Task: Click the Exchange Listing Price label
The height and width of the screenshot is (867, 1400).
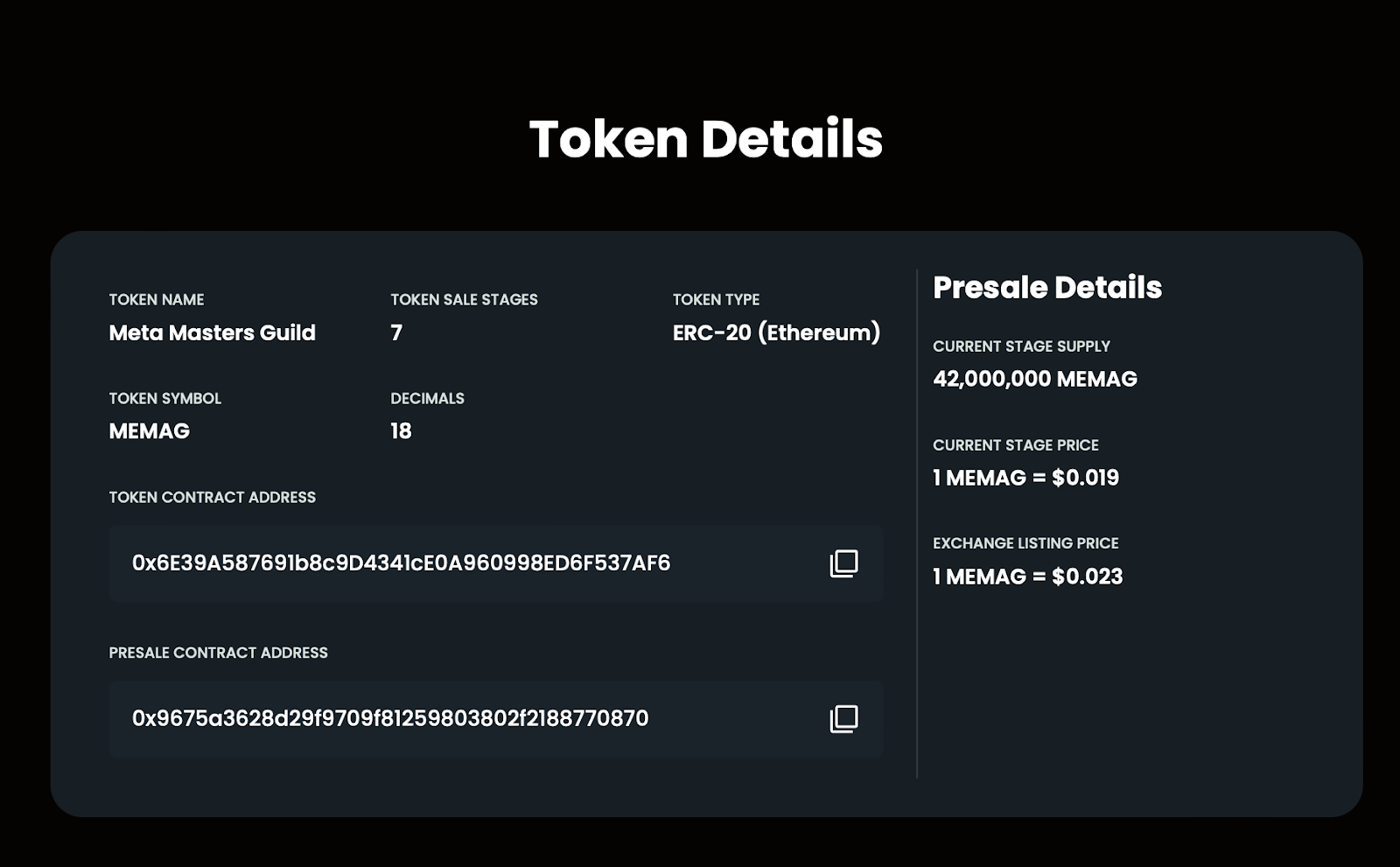Action: pyautogui.click(x=1025, y=543)
